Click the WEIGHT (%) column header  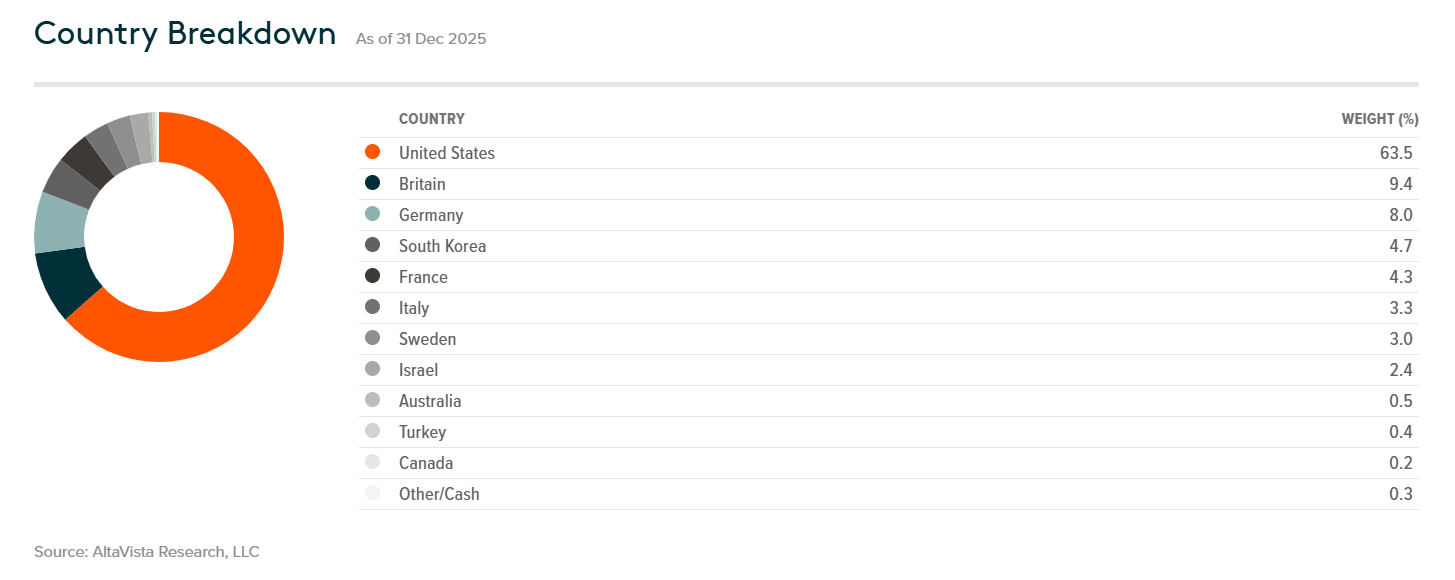click(x=1379, y=119)
